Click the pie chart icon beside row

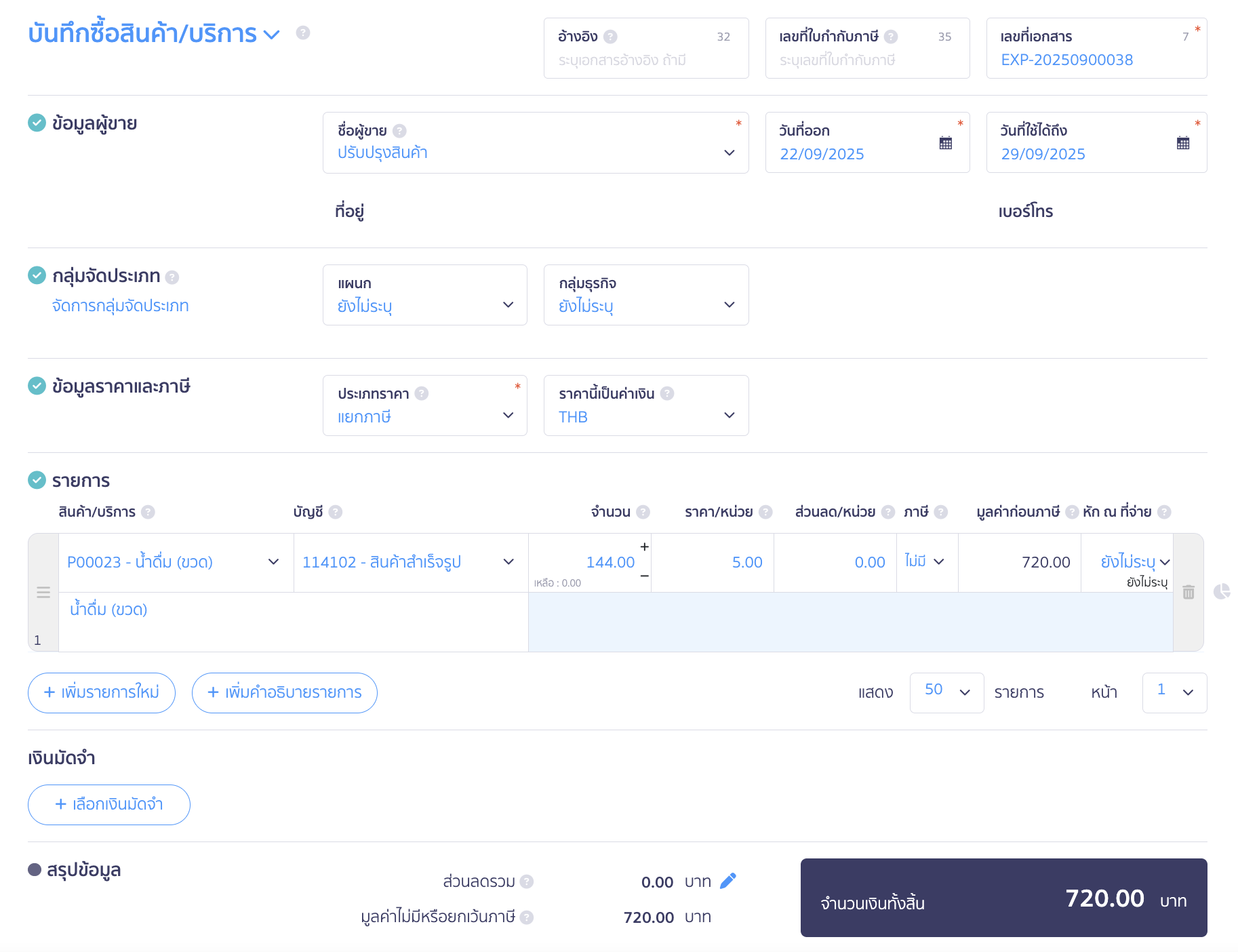tap(1221, 592)
